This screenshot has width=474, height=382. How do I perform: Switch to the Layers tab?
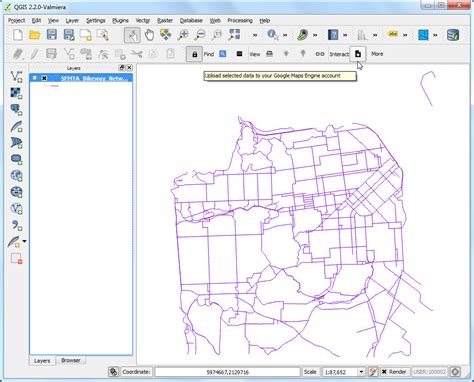[x=42, y=361]
